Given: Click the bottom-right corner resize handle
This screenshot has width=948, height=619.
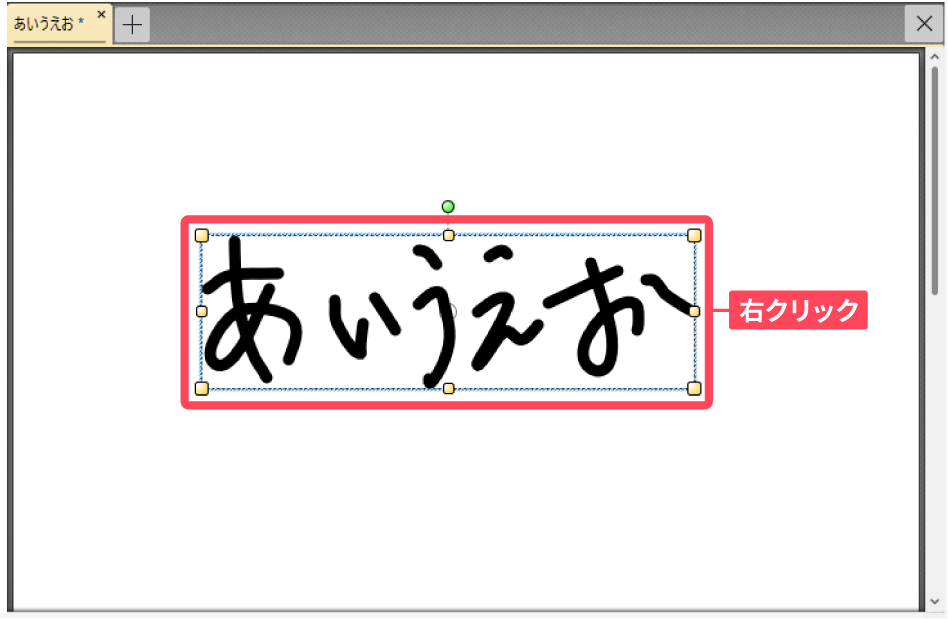Looking at the screenshot, I should pyautogui.click(x=694, y=388).
